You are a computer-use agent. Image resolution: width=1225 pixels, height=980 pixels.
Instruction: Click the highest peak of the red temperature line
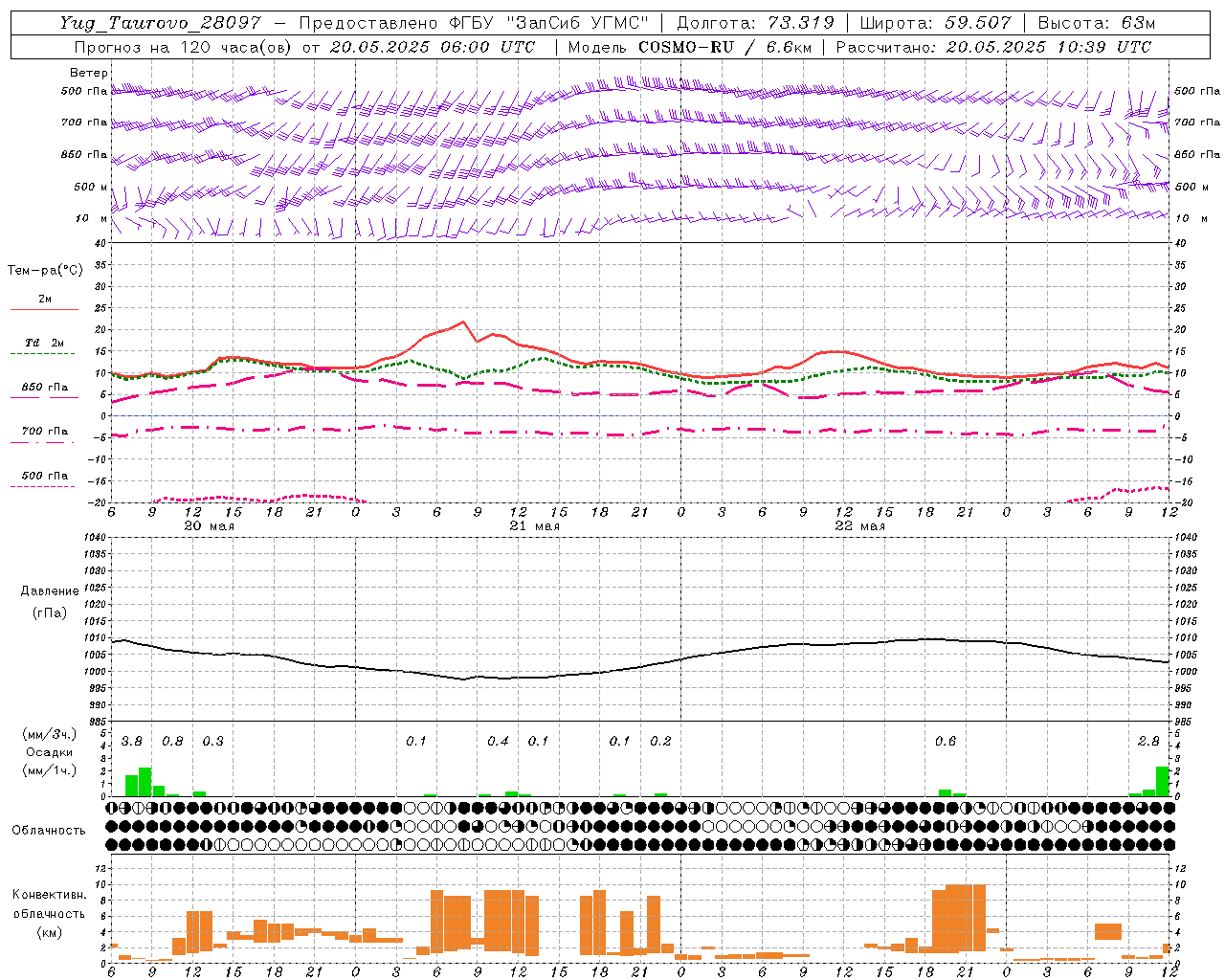tap(463, 322)
